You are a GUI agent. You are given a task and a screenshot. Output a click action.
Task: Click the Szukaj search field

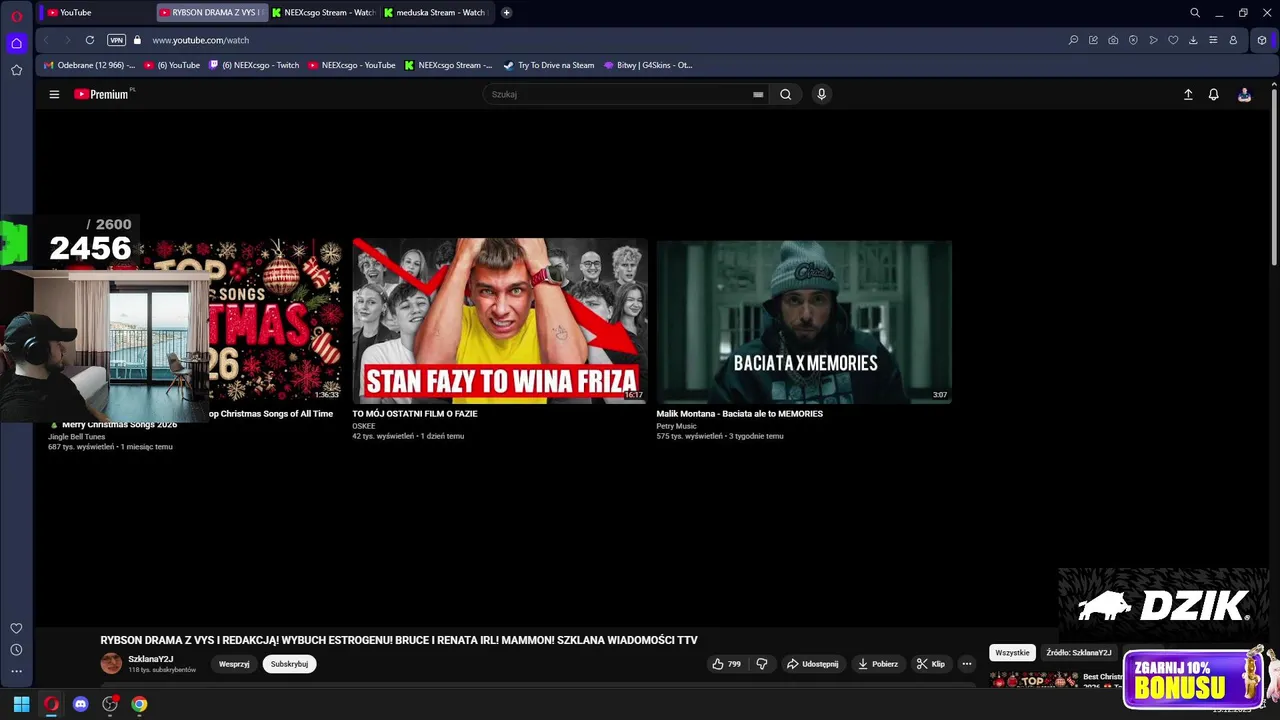click(x=618, y=94)
